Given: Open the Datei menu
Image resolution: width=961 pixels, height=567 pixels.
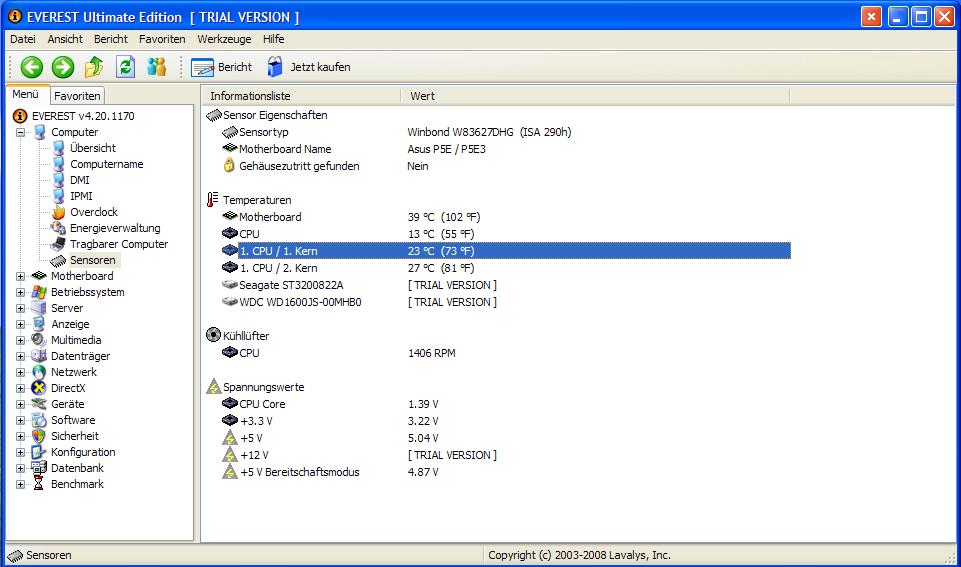Looking at the screenshot, I should [23, 39].
